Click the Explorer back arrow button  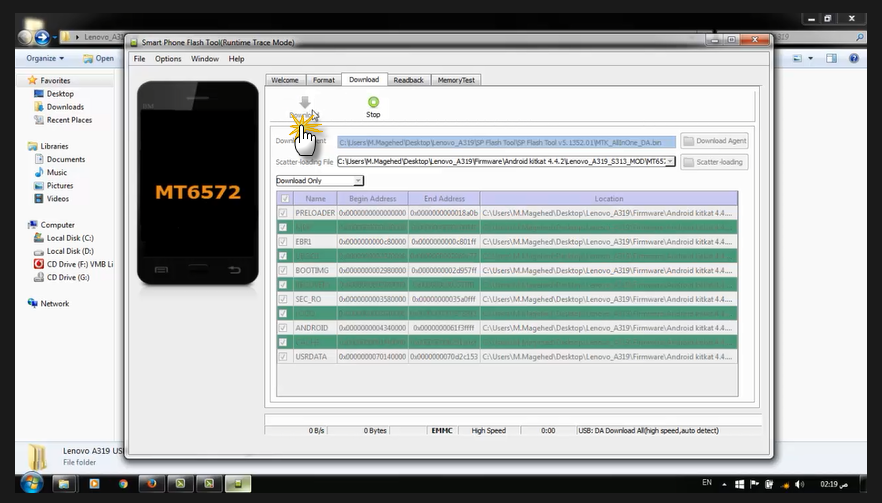(x=25, y=38)
